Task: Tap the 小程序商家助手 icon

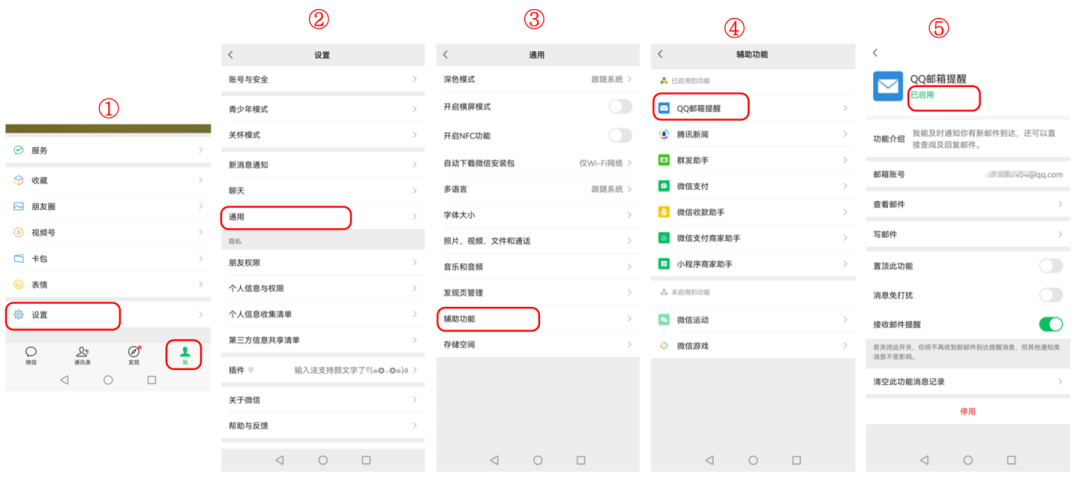Action: coord(664,264)
